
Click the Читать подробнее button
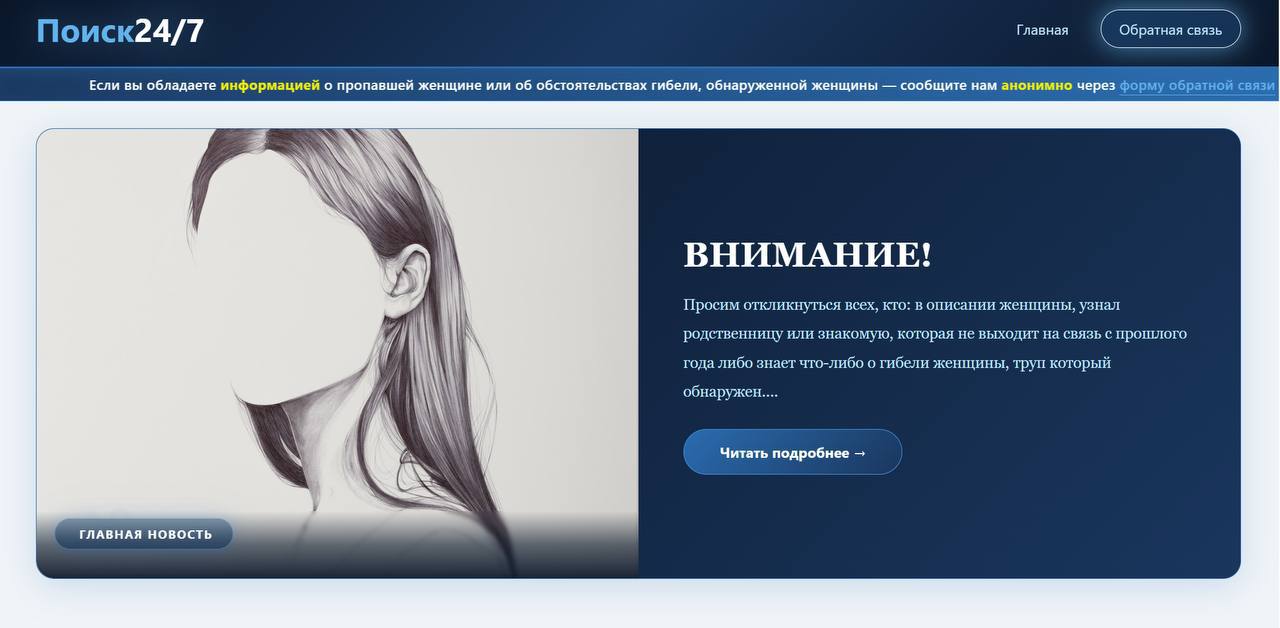(x=792, y=452)
